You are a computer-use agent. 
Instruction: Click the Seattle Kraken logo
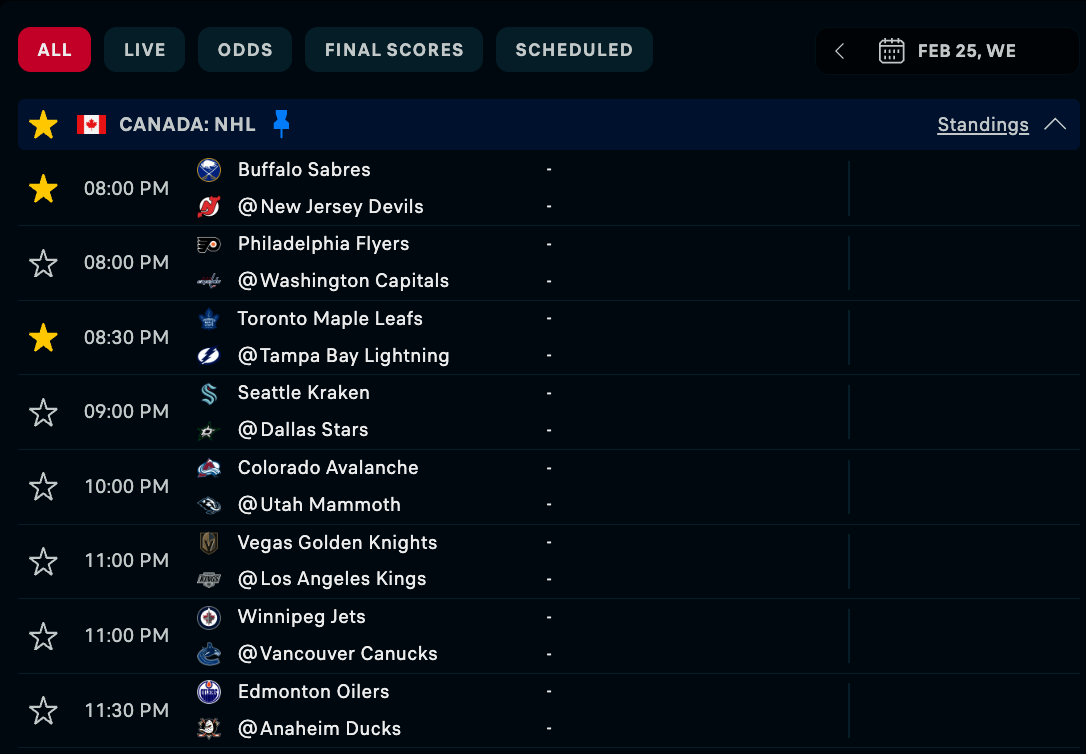pos(208,393)
